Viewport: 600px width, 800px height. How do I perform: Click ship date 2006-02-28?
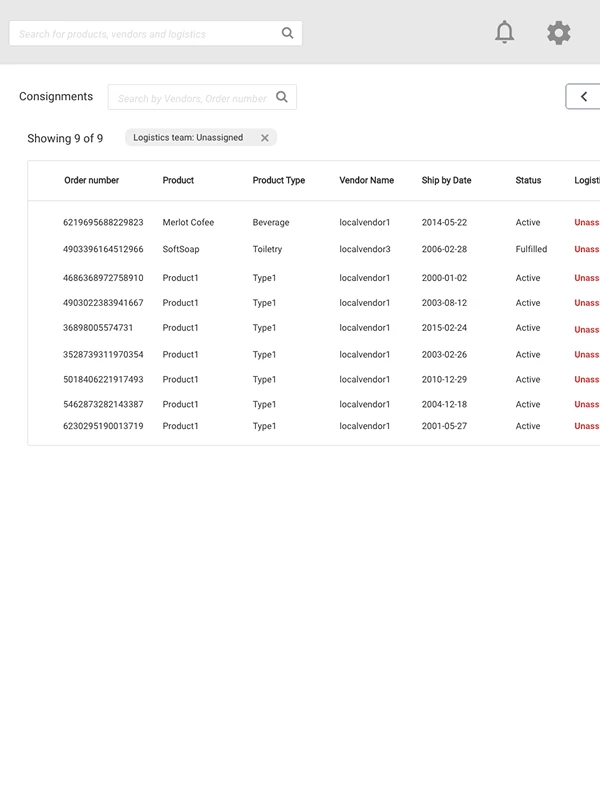click(444, 249)
